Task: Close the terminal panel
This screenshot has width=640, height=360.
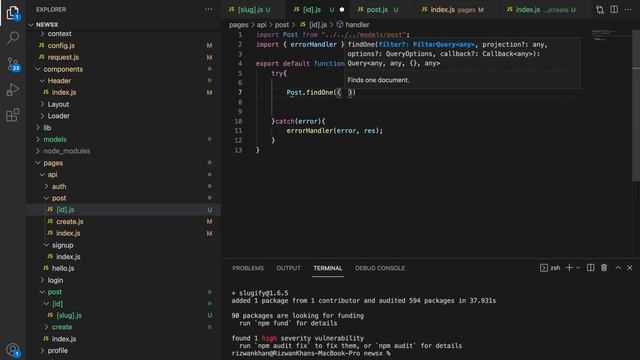Action: pos(630,268)
